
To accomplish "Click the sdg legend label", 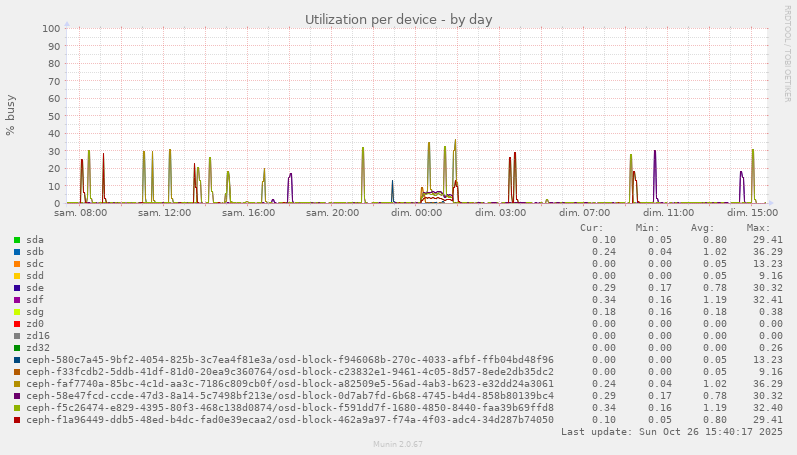I will pyautogui.click(x=35, y=312).
